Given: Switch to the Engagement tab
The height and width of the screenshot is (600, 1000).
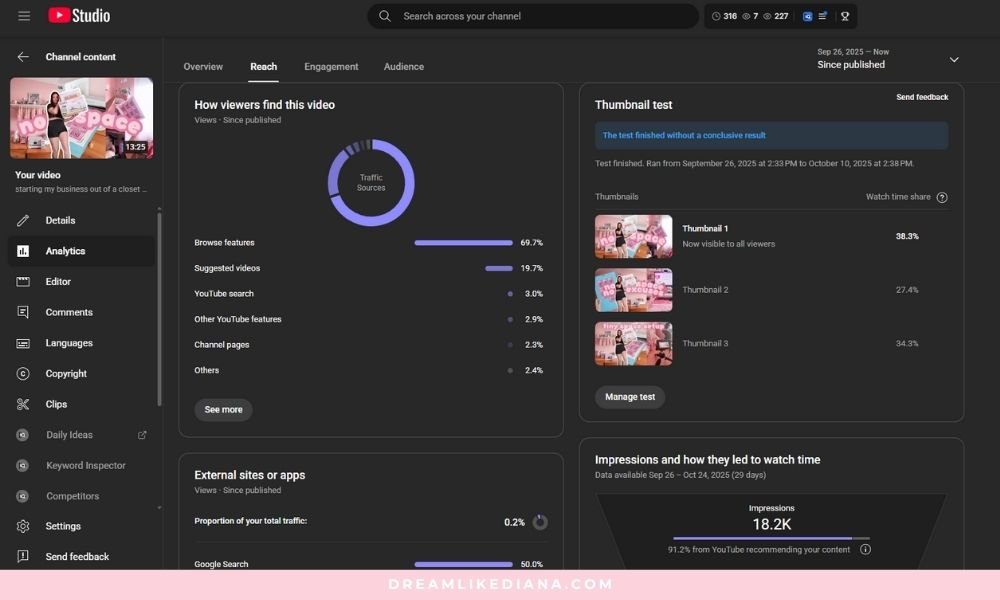Looking at the screenshot, I should tap(331, 66).
